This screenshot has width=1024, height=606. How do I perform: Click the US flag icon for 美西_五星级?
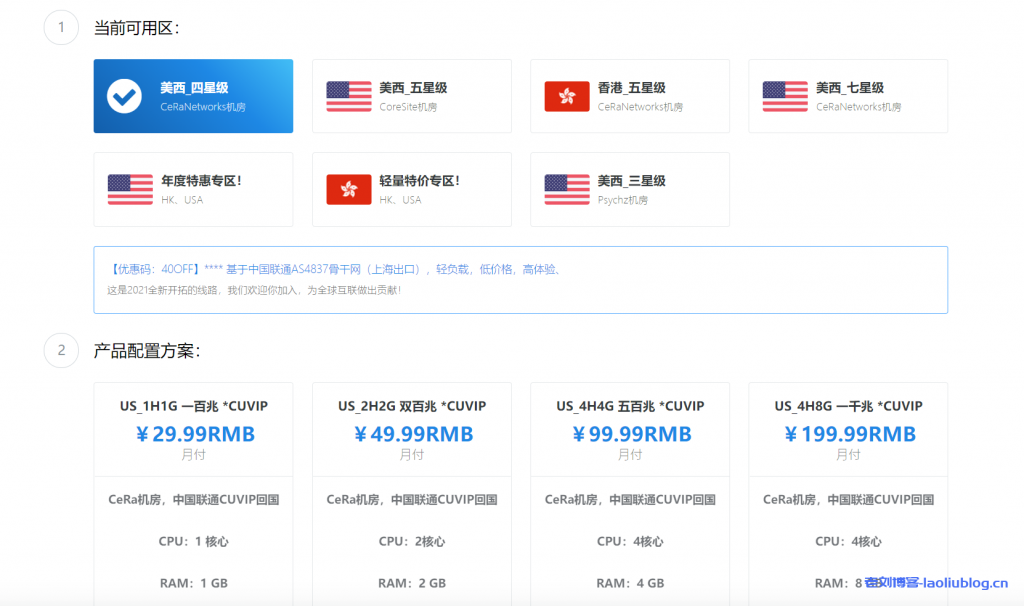coord(348,96)
